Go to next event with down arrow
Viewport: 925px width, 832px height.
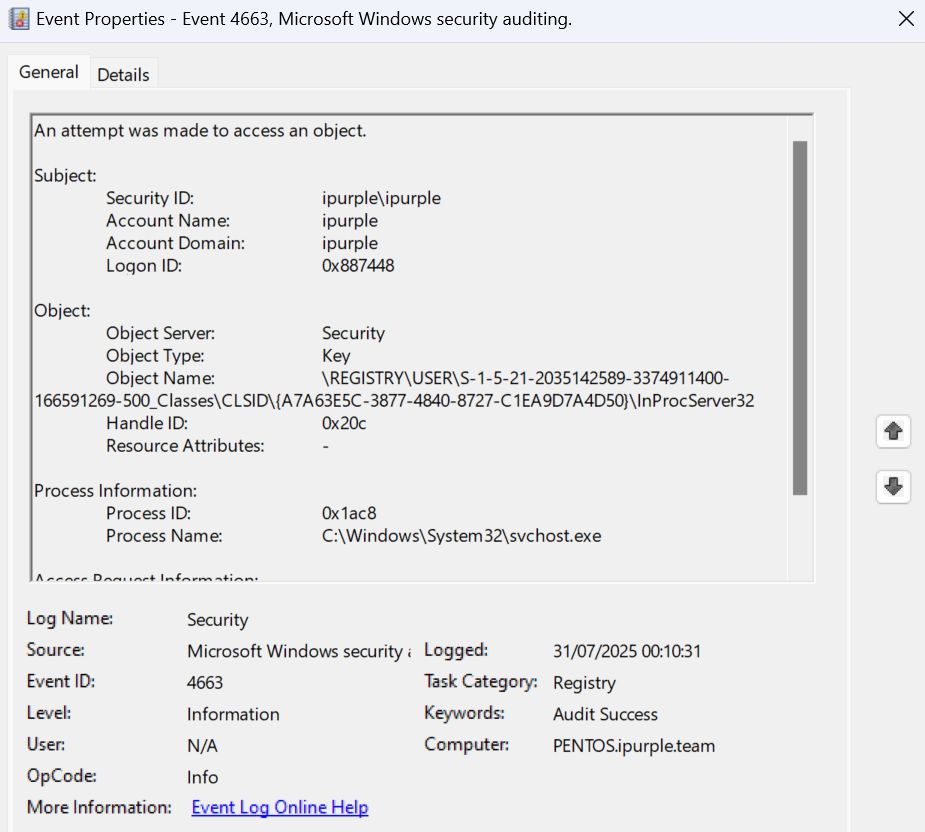click(x=893, y=487)
